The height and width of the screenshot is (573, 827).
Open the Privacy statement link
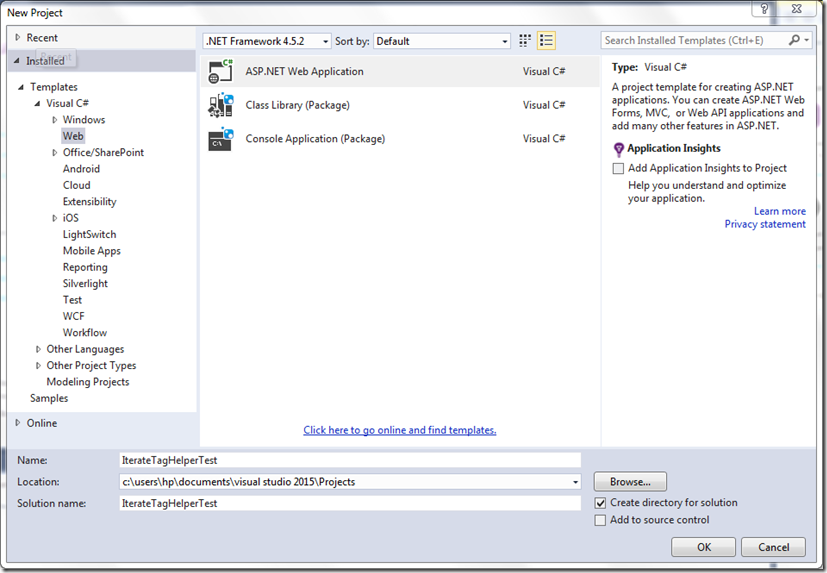pos(765,224)
